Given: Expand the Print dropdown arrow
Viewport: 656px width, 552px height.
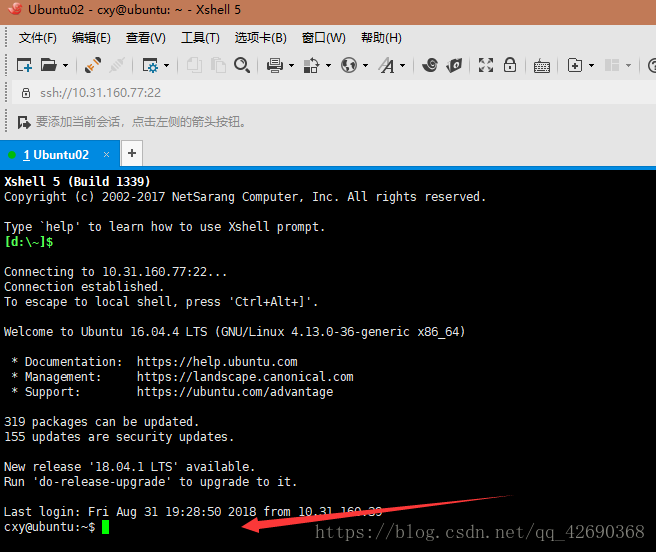Looking at the screenshot, I should click(x=291, y=65).
